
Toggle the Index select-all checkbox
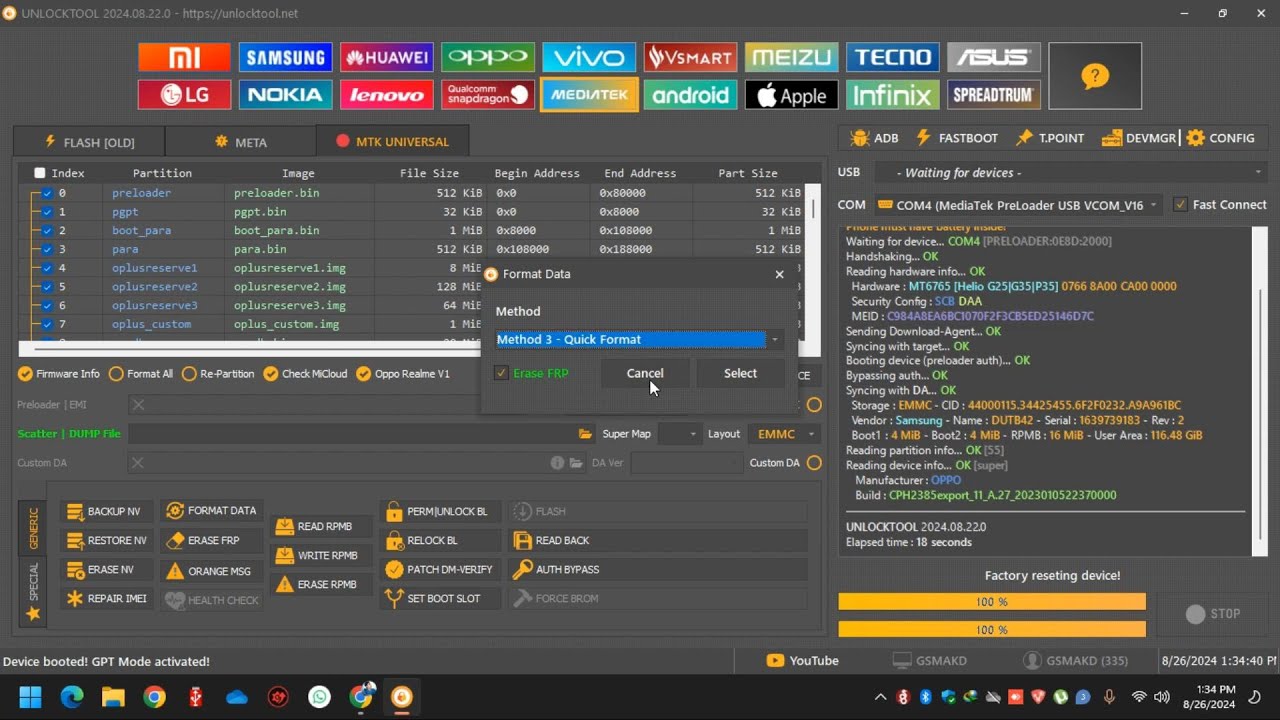click(x=40, y=173)
